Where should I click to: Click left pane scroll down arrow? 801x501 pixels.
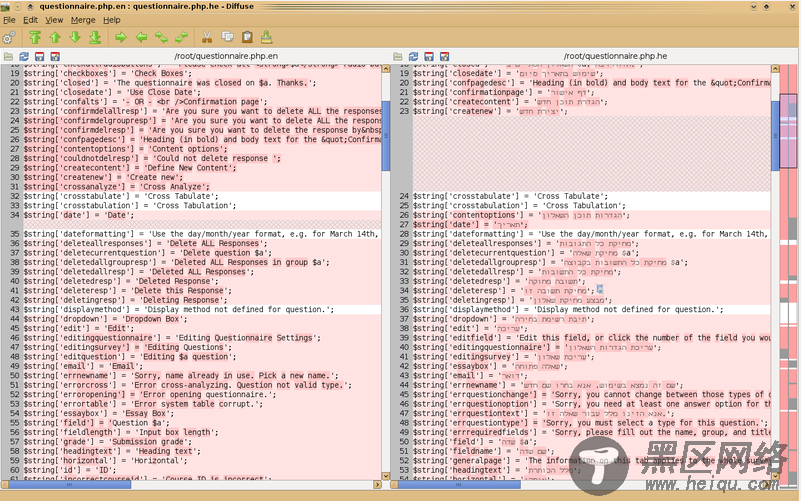386,476
